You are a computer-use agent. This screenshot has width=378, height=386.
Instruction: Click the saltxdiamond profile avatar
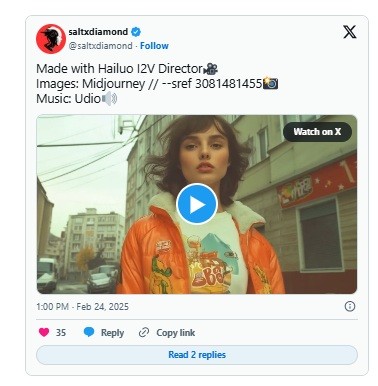tap(51, 39)
